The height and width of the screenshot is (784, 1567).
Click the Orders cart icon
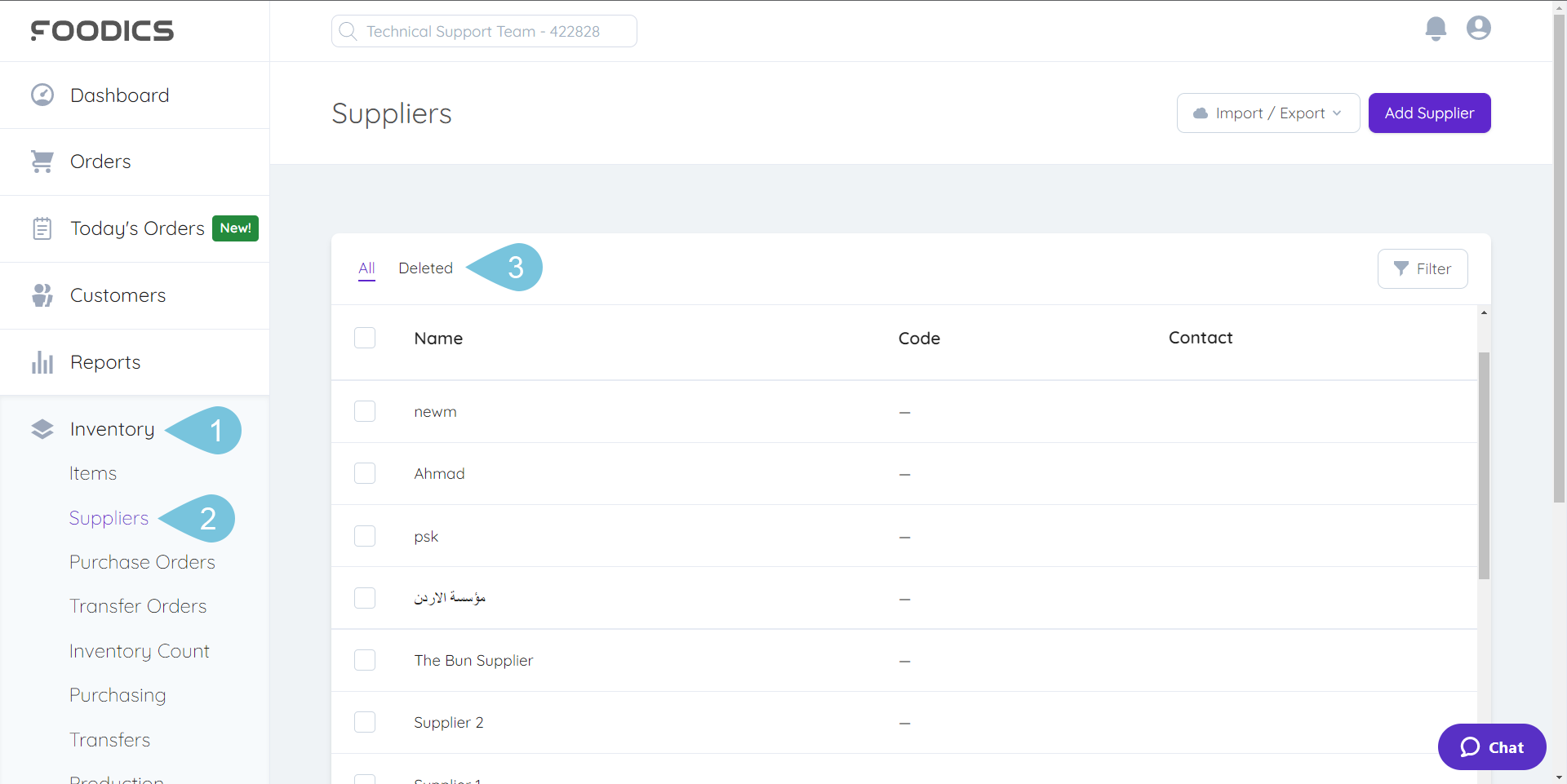[42, 161]
